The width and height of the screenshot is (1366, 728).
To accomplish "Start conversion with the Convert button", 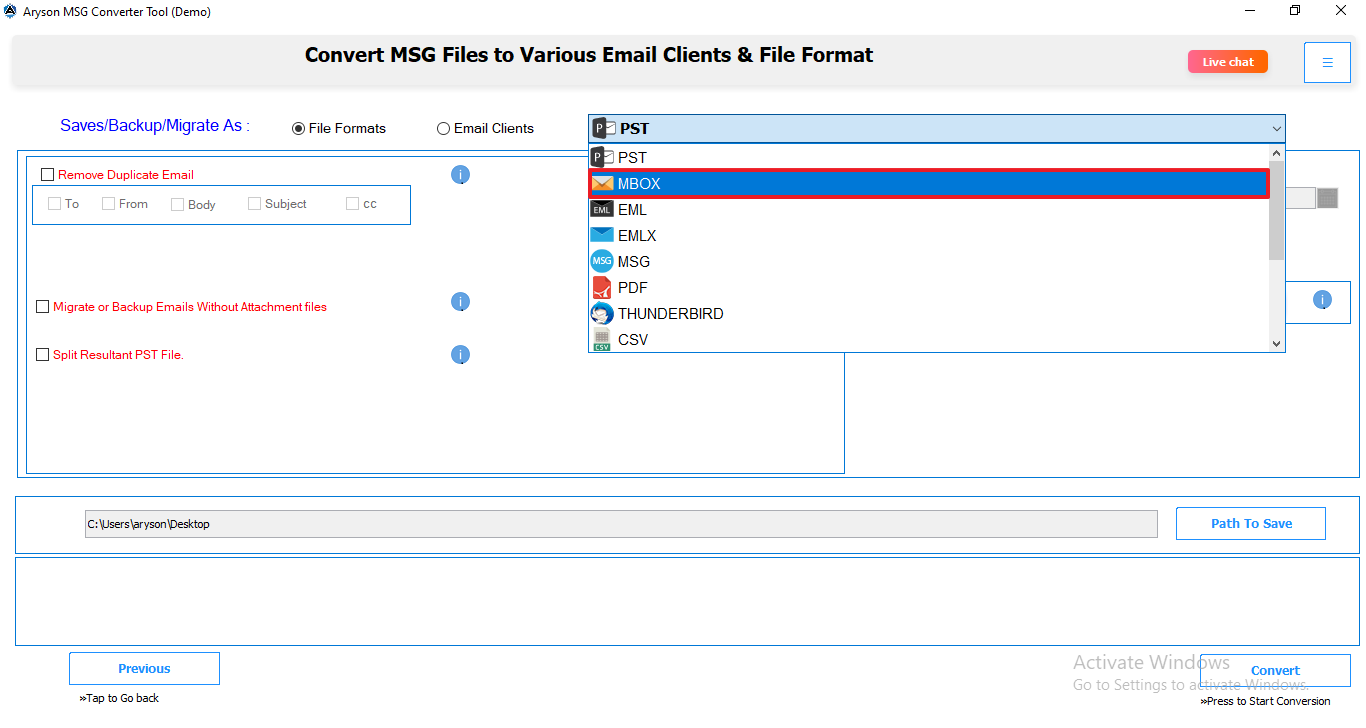I will click(x=1275, y=671).
